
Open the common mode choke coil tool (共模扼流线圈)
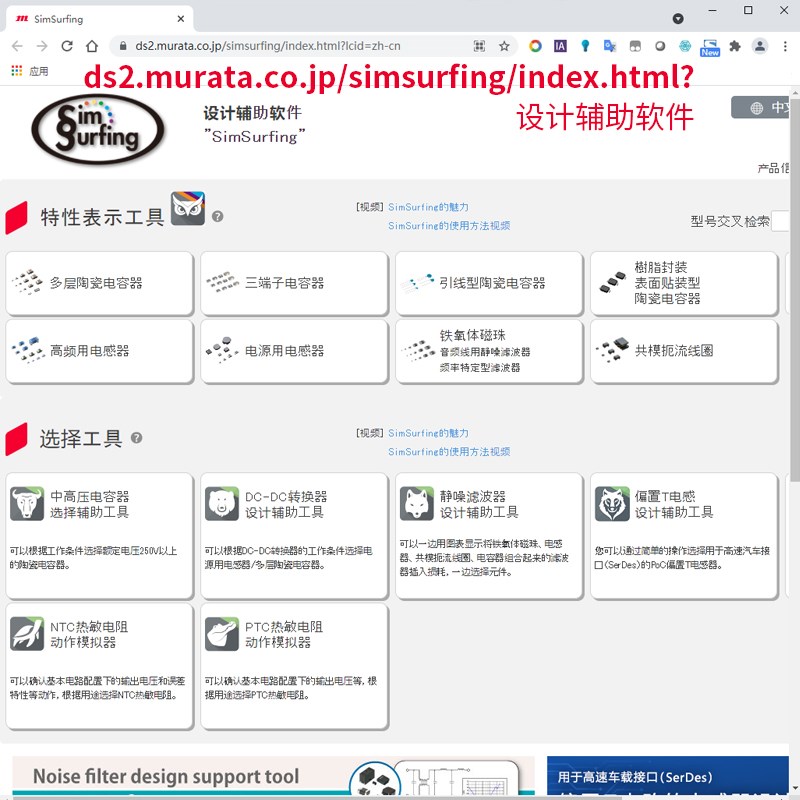tap(684, 352)
